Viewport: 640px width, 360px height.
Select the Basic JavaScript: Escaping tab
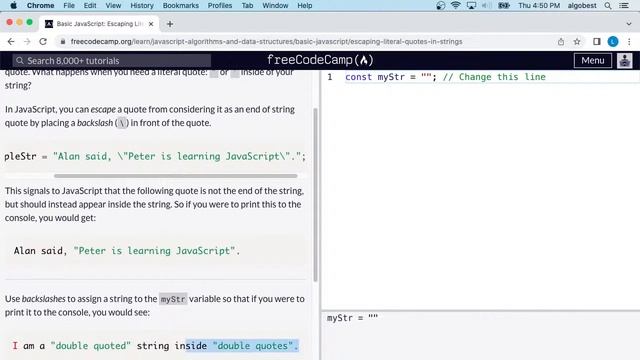pos(98,24)
